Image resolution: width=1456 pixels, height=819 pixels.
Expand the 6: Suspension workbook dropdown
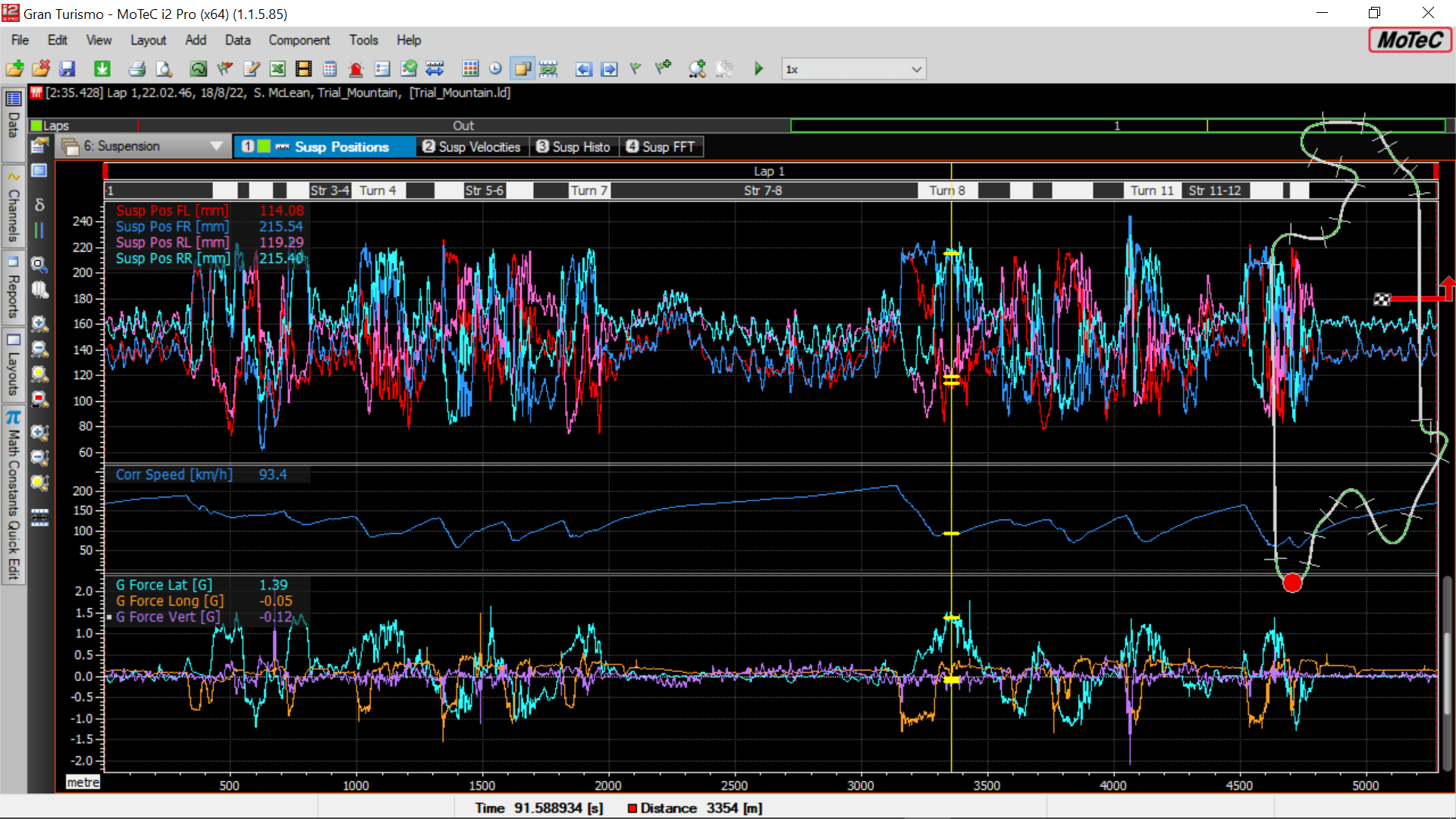pyautogui.click(x=216, y=146)
